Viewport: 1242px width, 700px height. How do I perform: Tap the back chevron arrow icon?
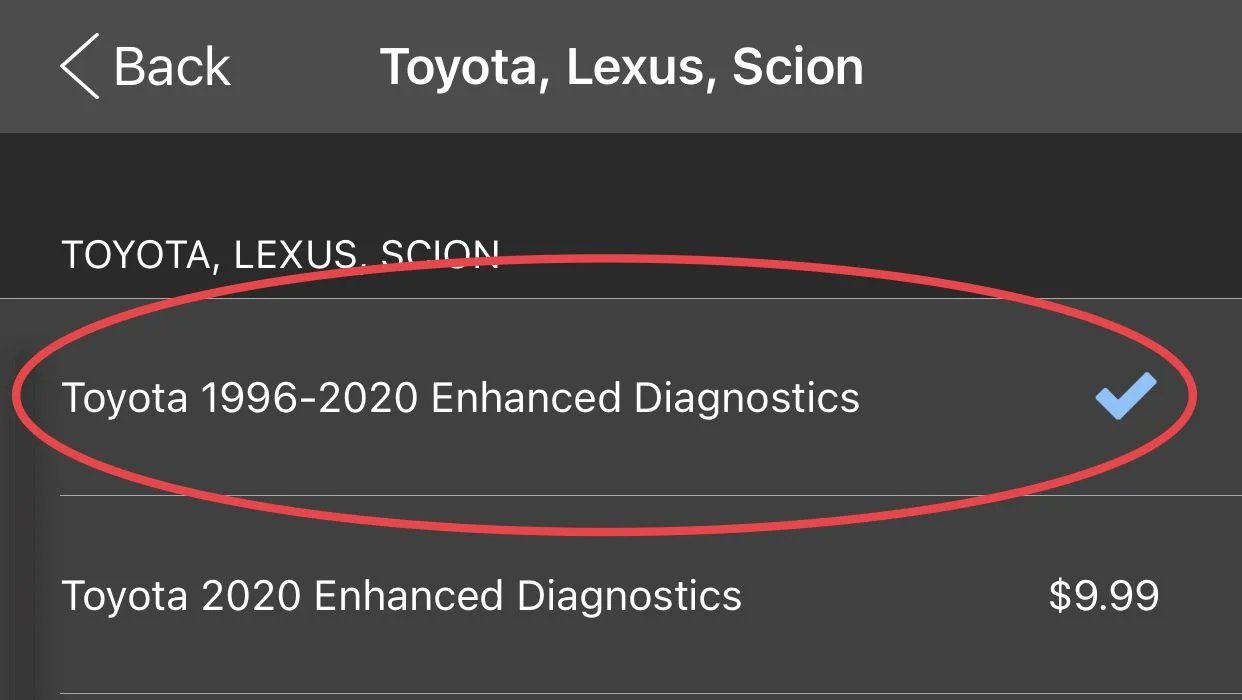coord(80,66)
